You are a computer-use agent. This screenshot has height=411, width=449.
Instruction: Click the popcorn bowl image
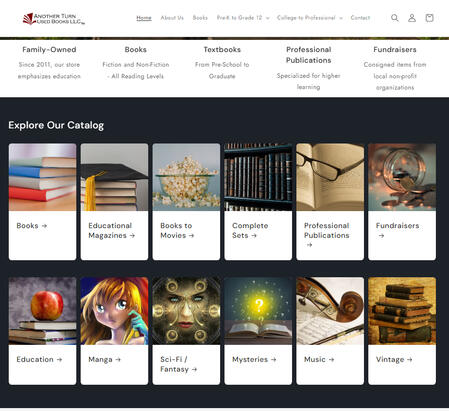pos(186,177)
